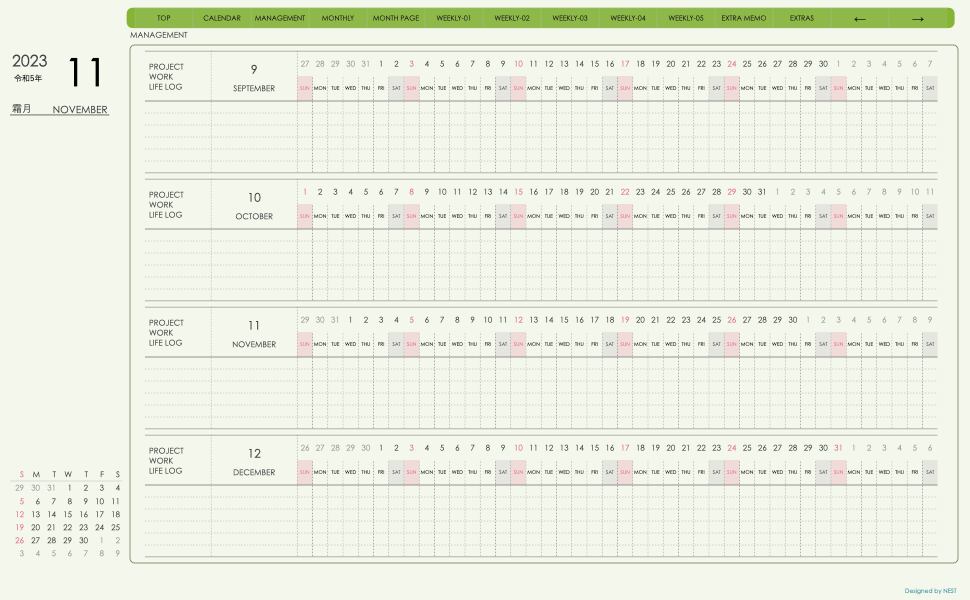
Task: Switch to the CALENDAR tab
Action: 221,18
